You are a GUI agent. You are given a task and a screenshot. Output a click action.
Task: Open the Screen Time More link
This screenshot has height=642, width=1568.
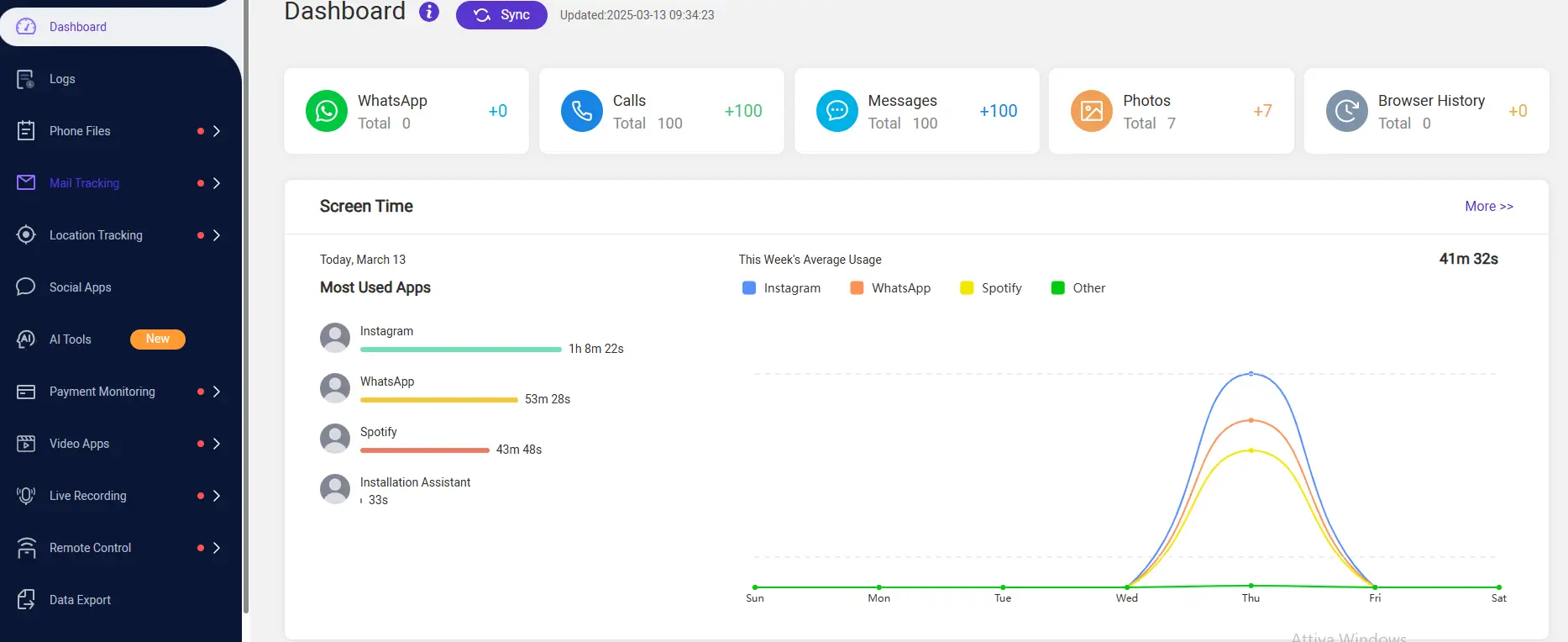click(x=1488, y=207)
